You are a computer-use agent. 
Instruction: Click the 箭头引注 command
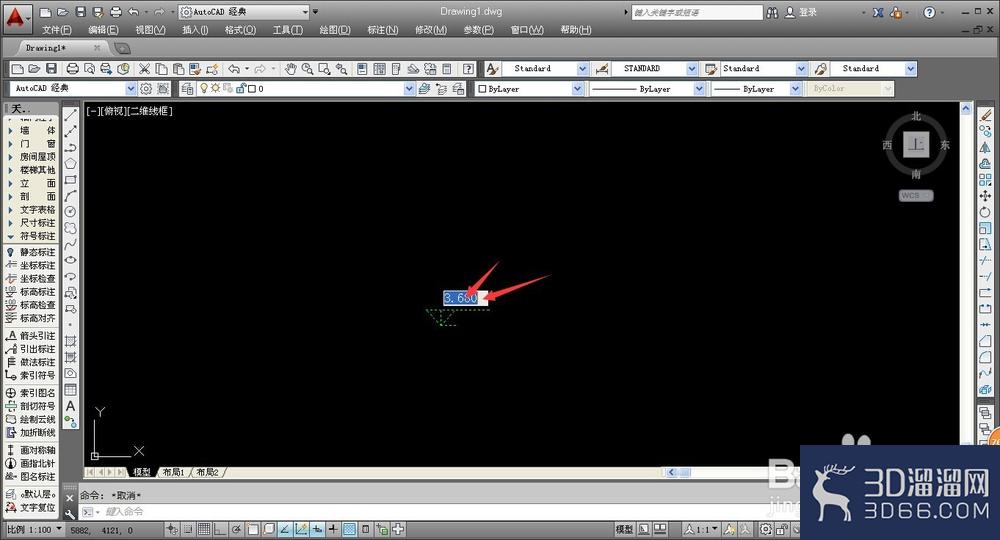tap(31, 336)
